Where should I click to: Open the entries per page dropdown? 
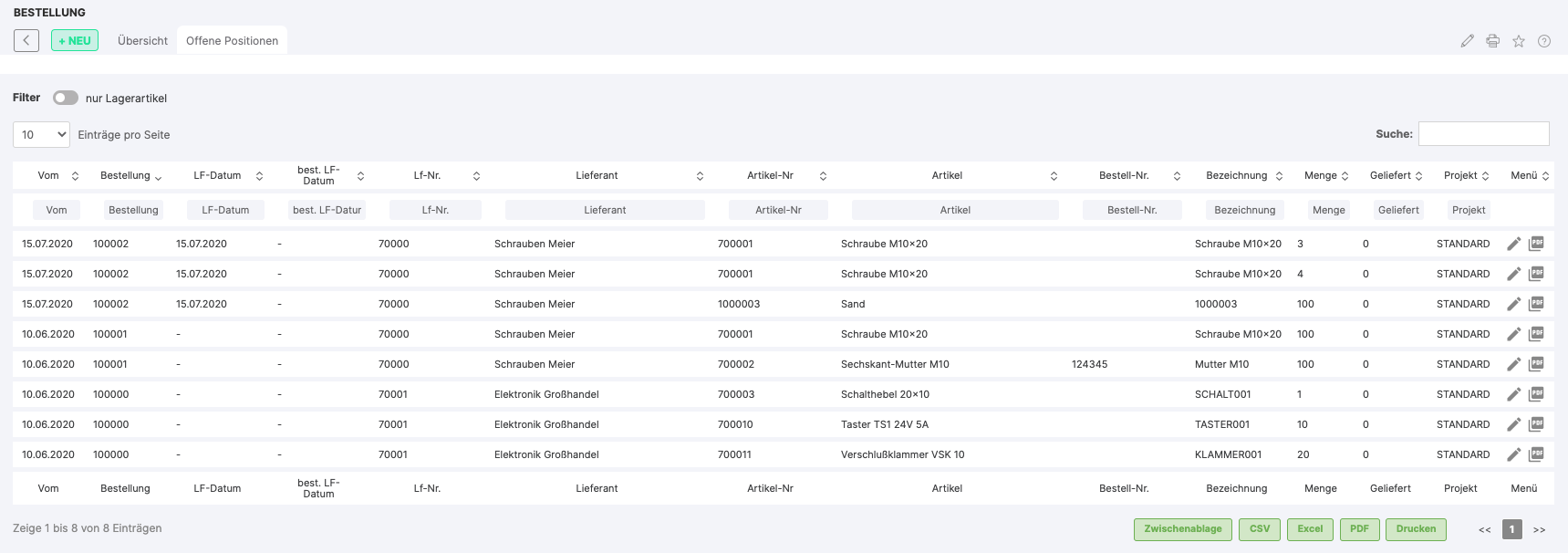click(x=42, y=135)
